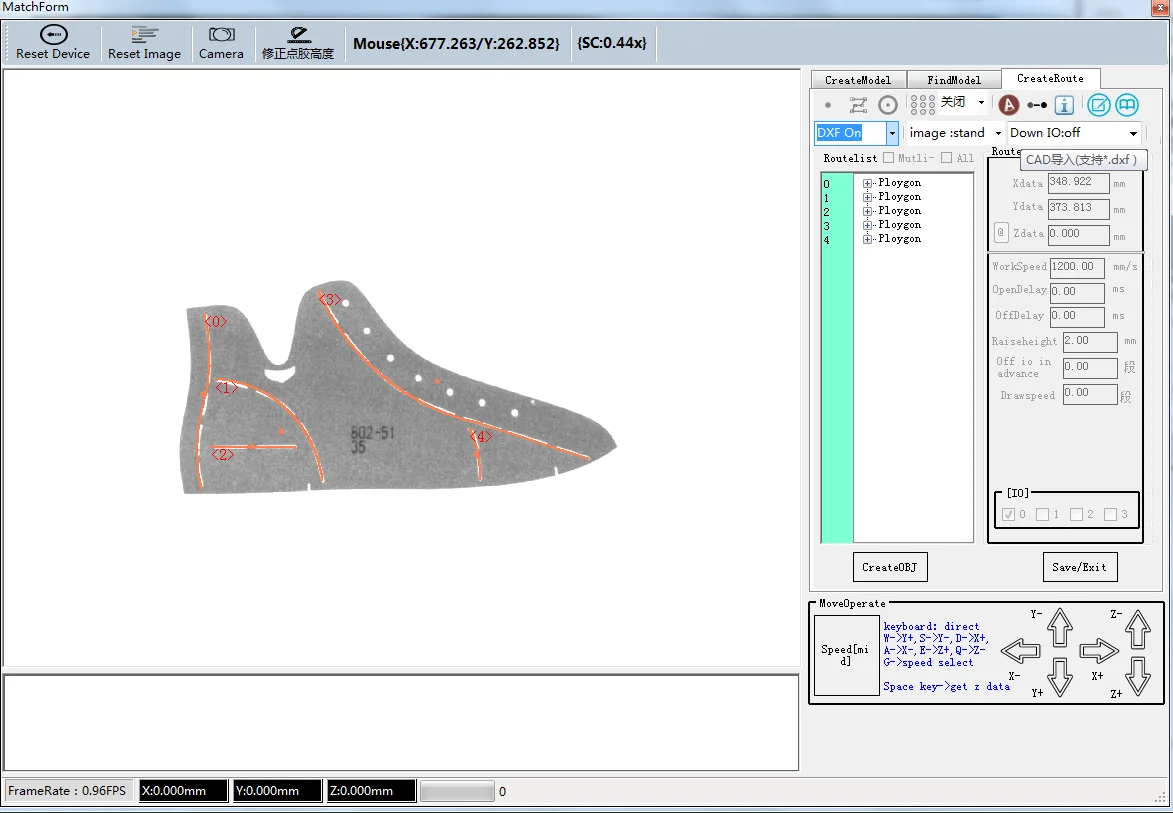Switch to the CreateModel tab
Image resolution: width=1173 pixels, height=813 pixels.
[857, 80]
